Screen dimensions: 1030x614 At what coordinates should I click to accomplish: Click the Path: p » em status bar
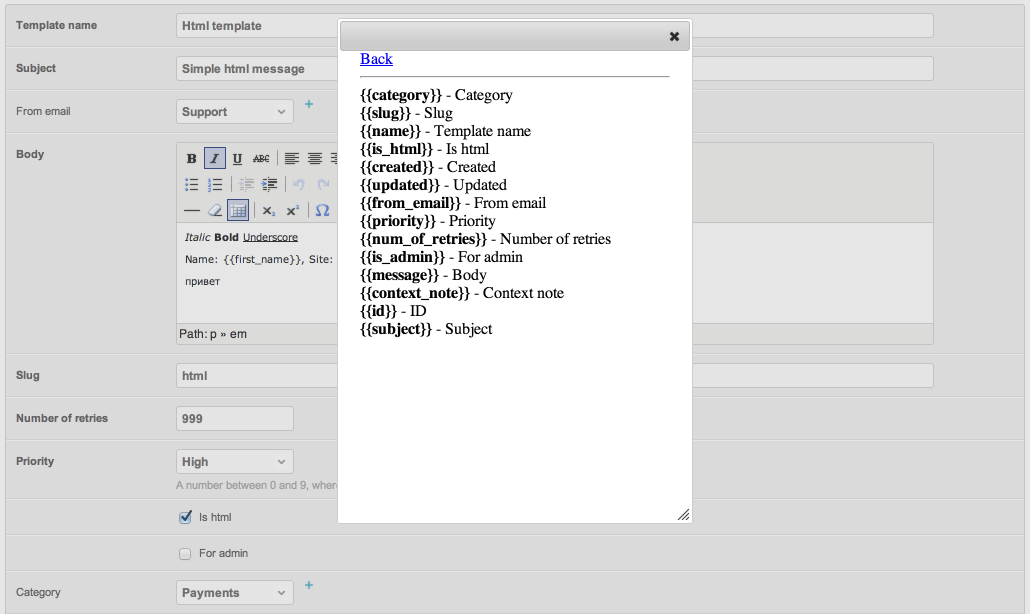coord(213,334)
